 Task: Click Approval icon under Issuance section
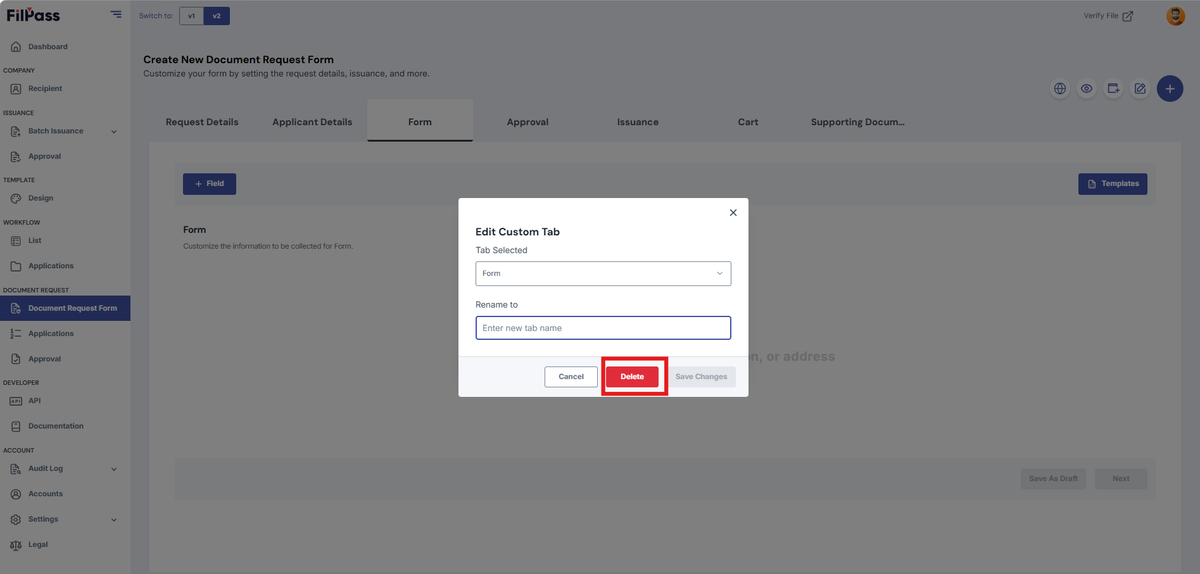coord(15,157)
